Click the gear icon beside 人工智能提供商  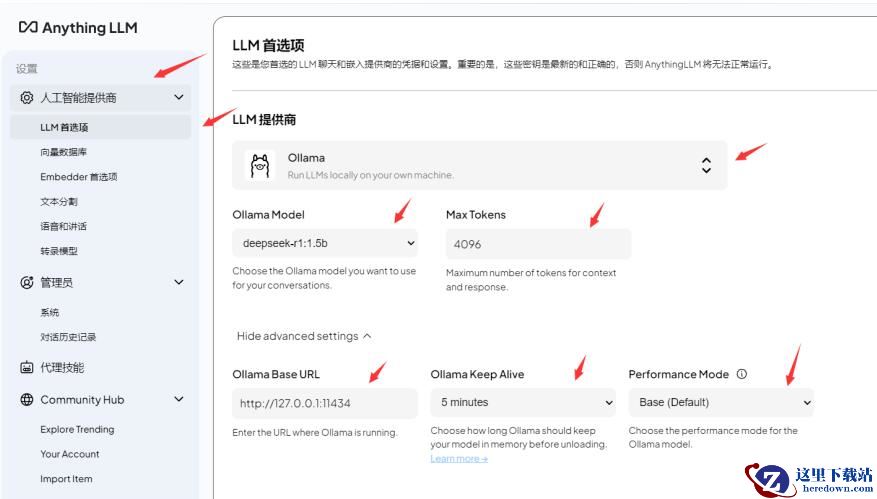click(x=26, y=97)
